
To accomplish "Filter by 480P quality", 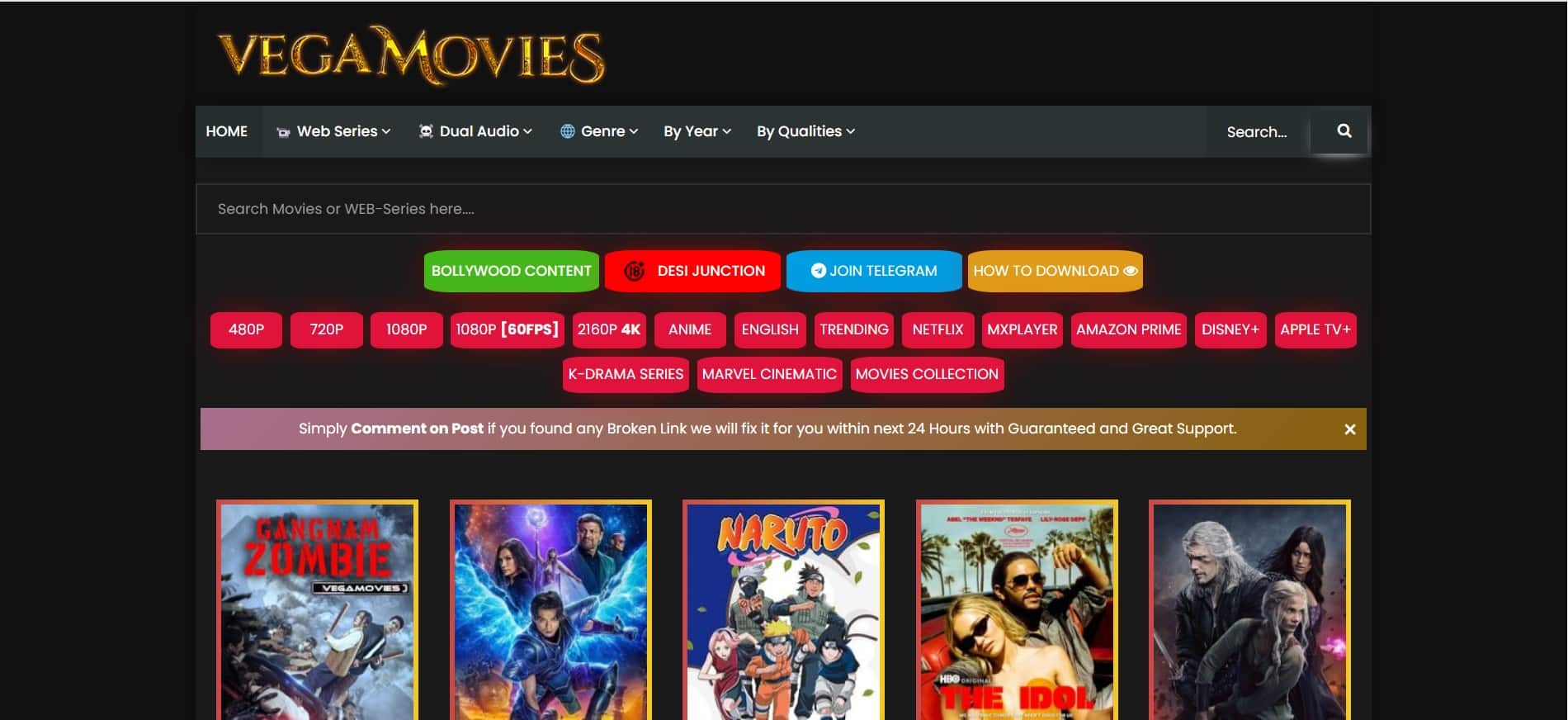I will point(246,329).
